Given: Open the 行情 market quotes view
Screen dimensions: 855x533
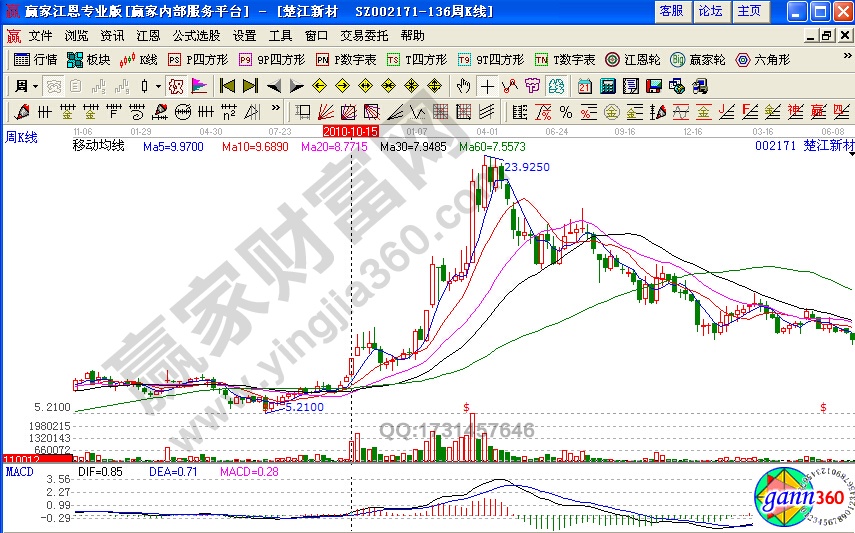Looking at the screenshot, I should [x=36, y=59].
